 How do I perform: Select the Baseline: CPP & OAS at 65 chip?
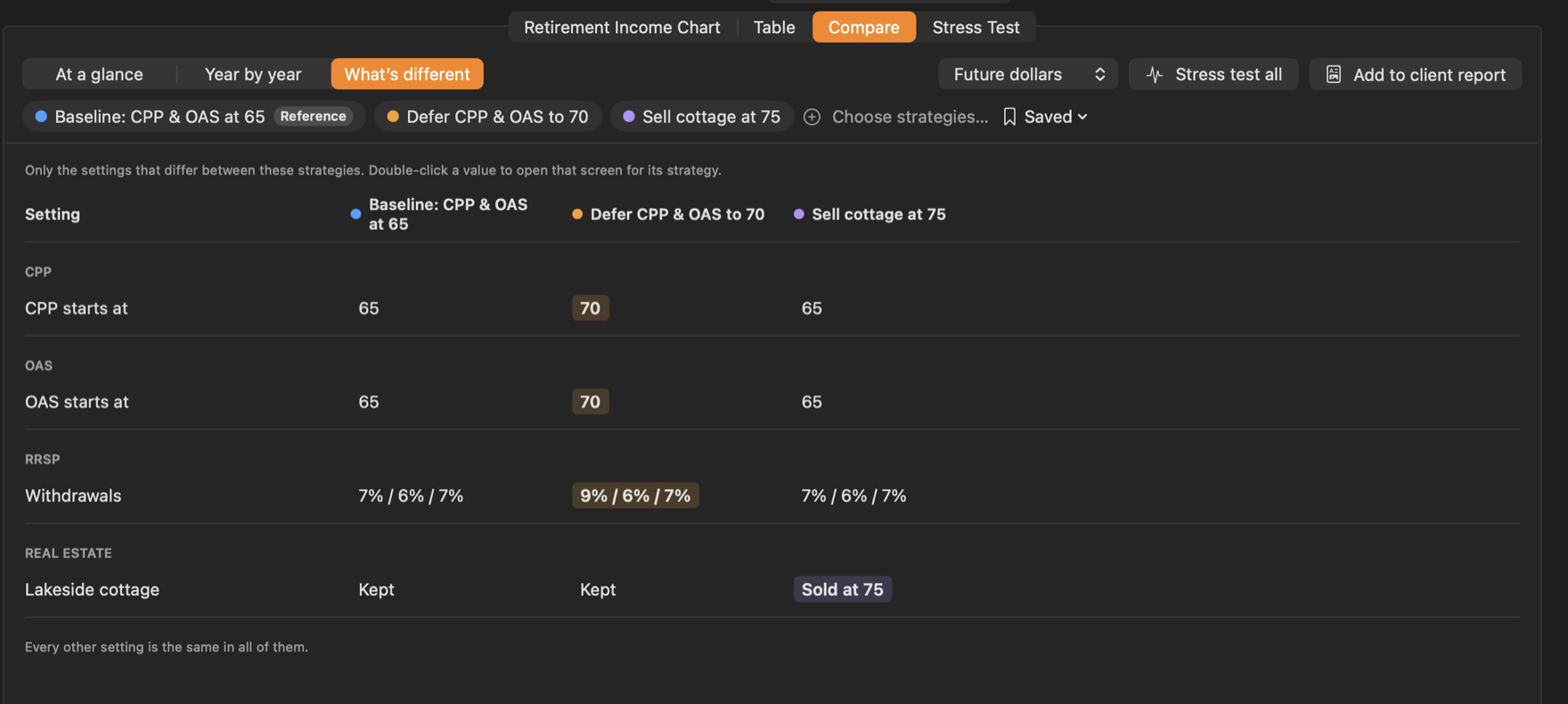point(194,117)
